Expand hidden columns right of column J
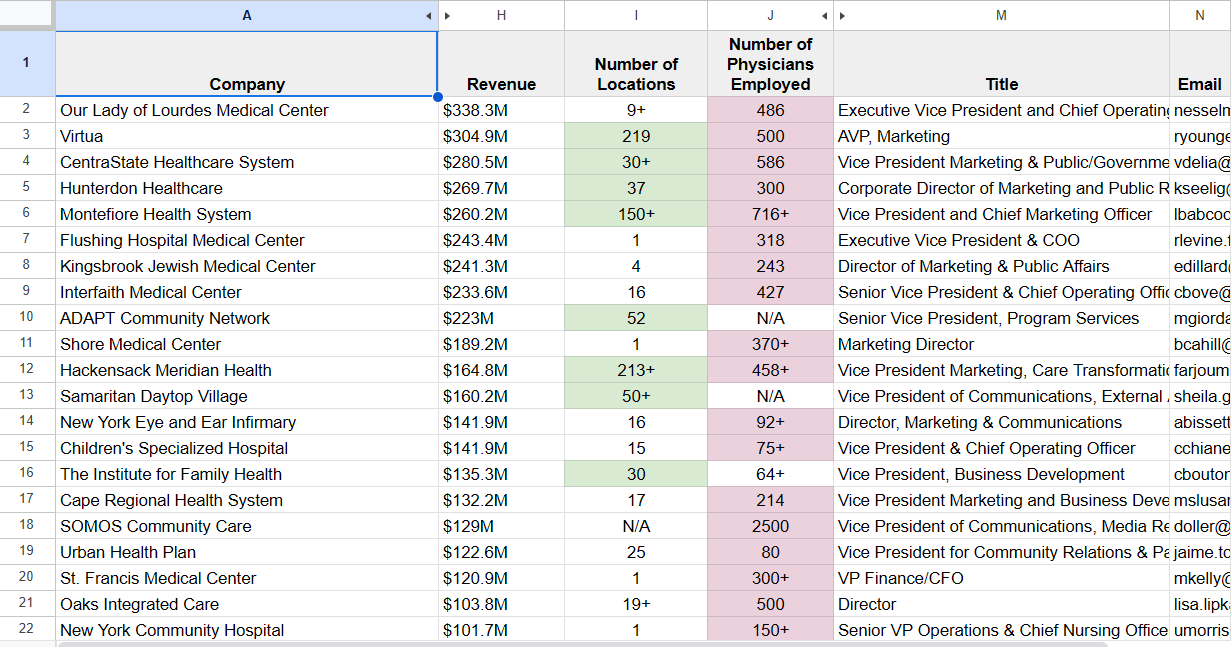This screenshot has height=647, width=1231. click(824, 16)
